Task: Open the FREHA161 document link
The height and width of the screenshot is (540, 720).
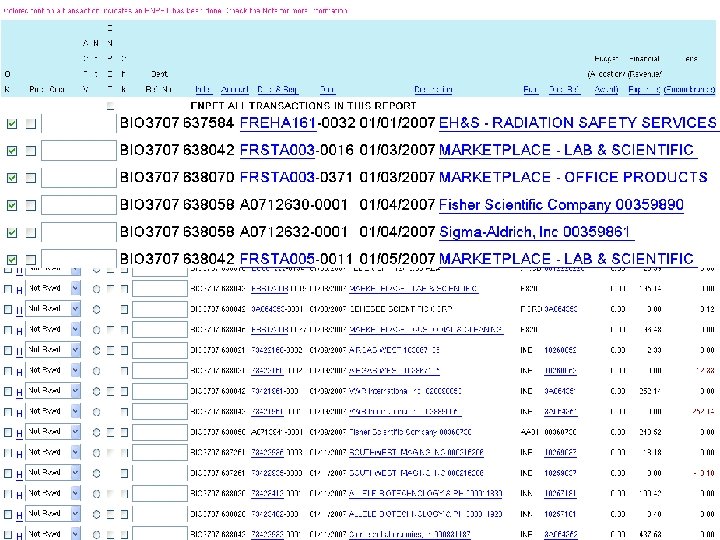Action: coord(278,123)
